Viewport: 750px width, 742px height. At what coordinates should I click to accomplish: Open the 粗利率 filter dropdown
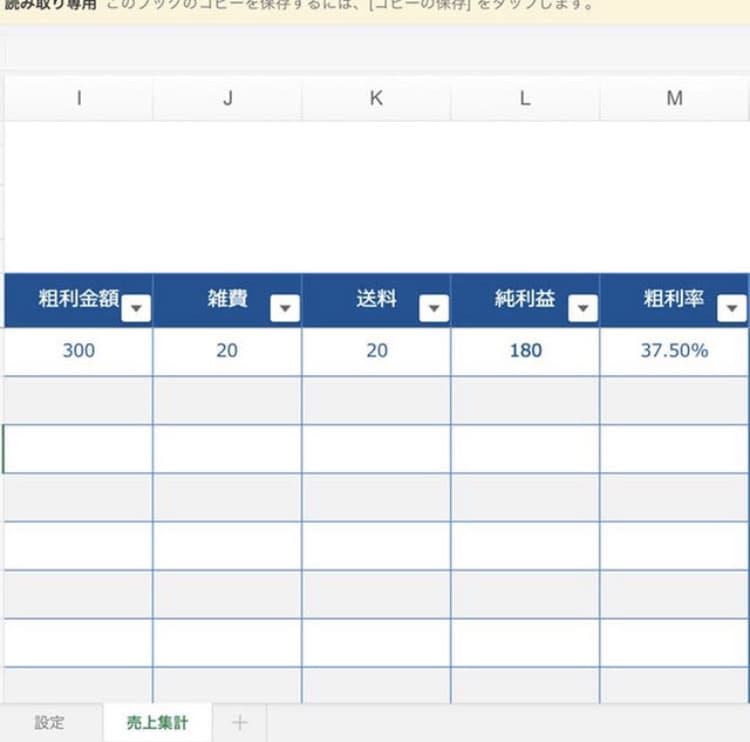pos(732,308)
